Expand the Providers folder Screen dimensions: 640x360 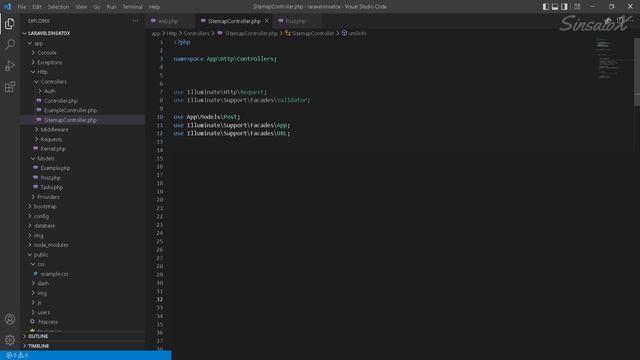[x=49, y=197]
